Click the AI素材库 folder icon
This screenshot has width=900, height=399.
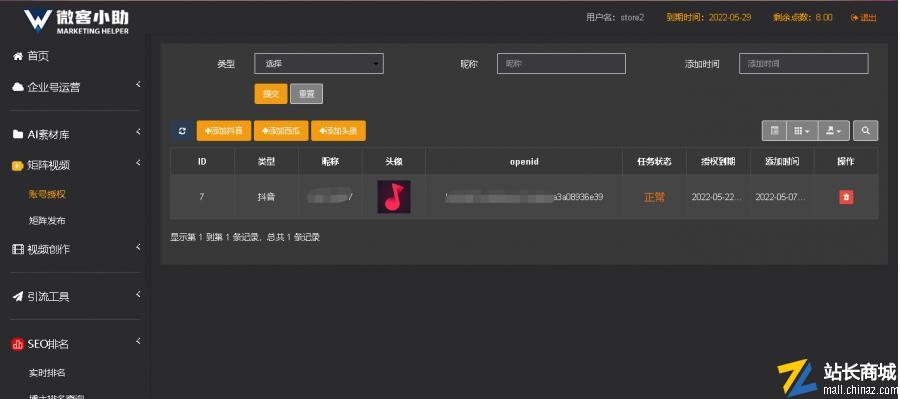(18, 135)
